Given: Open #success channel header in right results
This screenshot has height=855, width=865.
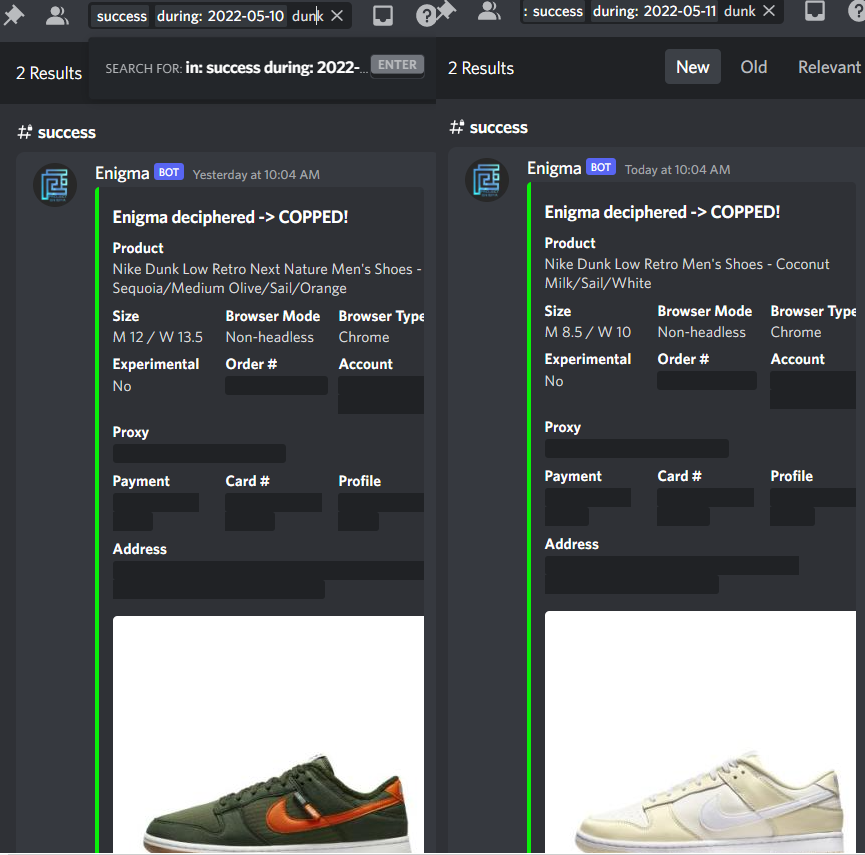Looking at the screenshot, I should (488, 127).
